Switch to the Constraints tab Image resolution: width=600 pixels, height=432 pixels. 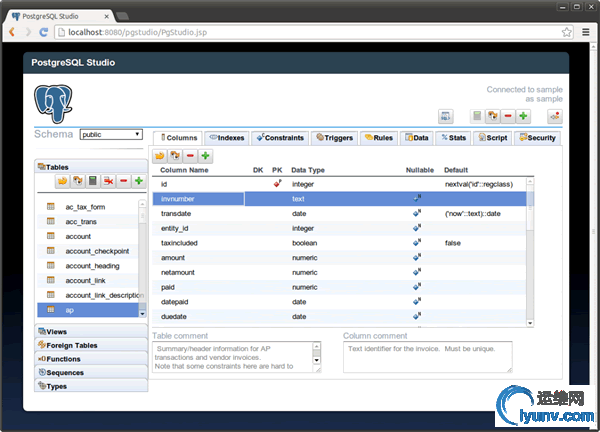280,138
